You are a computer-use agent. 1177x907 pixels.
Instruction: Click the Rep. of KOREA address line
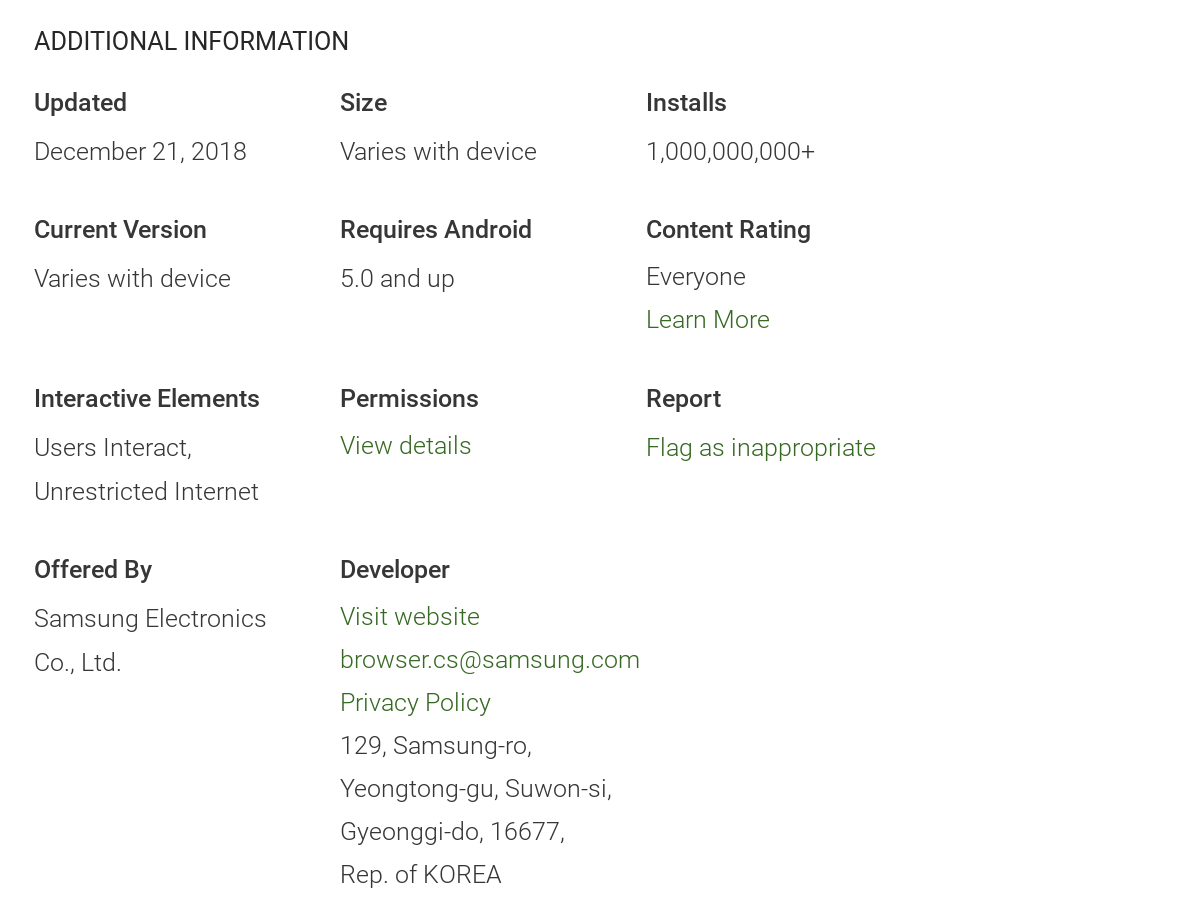pyautogui.click(x=420, y=875)
